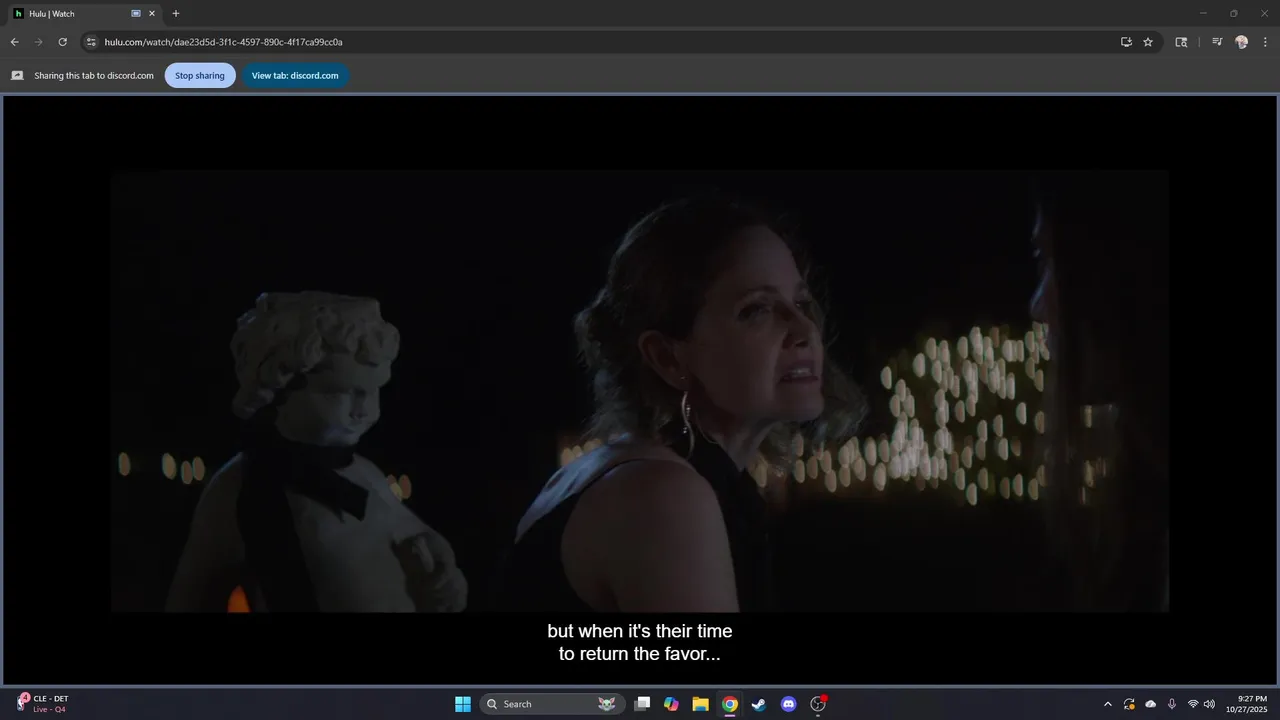Open Chrome three-dot menu
Viewport: 1280px width, 720px height.
tap(1265, 42)
